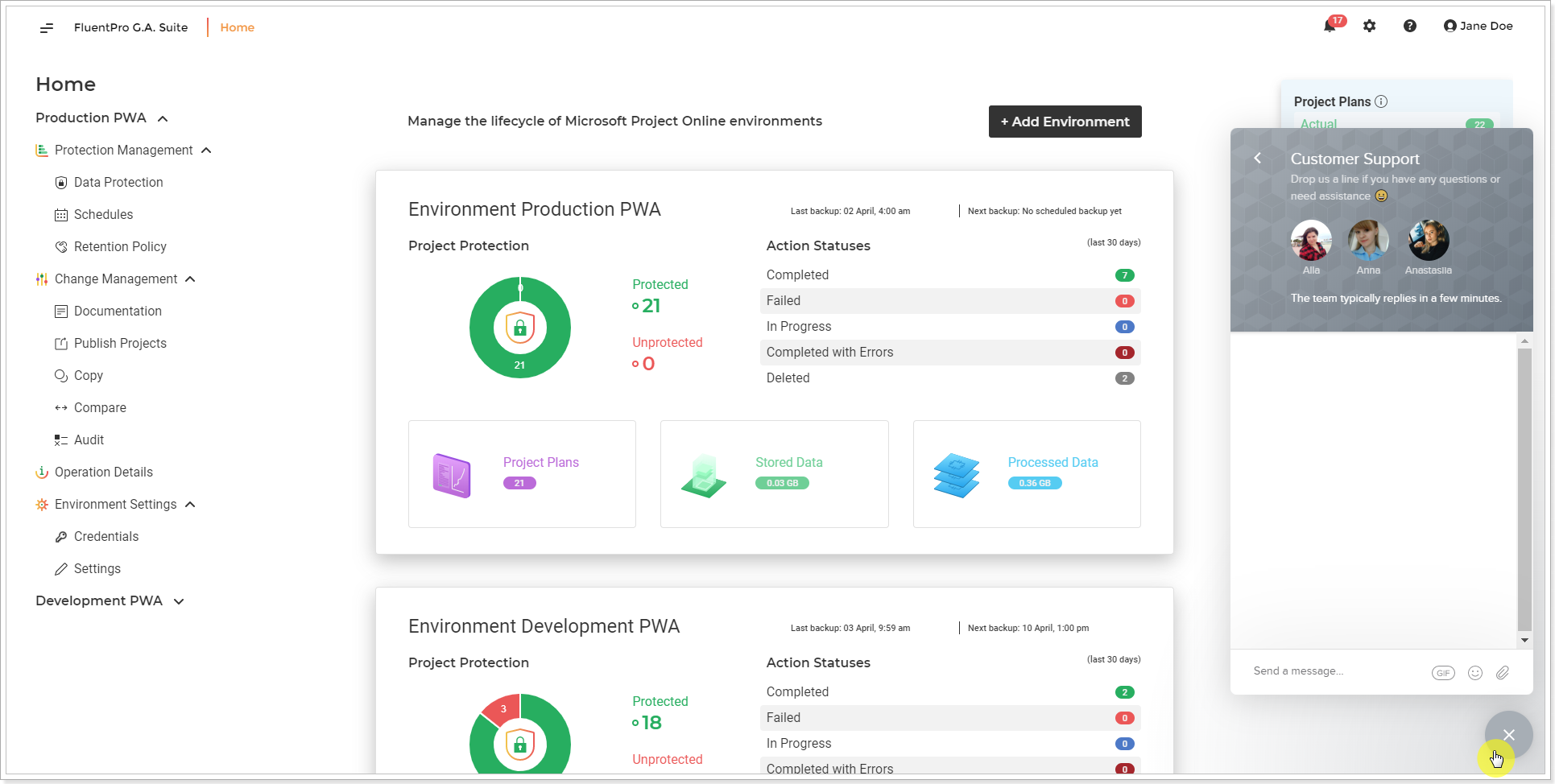Open Schedules in sidebar
The height and width of the screenshot is (784, 1555).
click(93, 215)
